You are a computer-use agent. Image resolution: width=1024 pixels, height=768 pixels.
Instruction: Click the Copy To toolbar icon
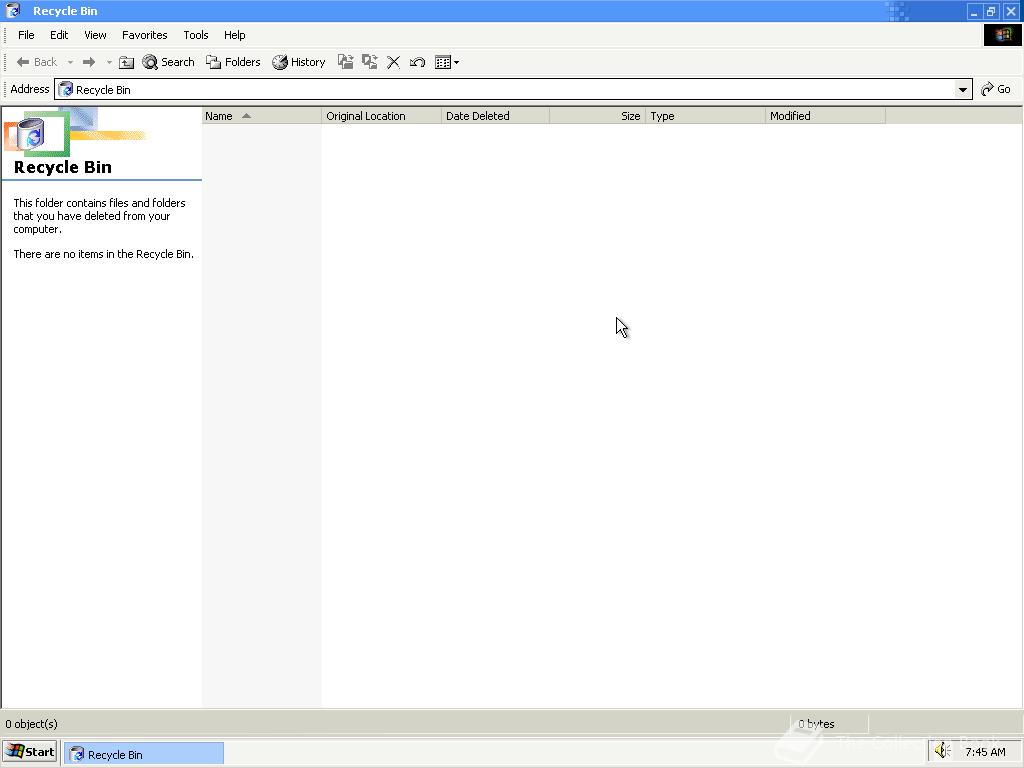370,62
